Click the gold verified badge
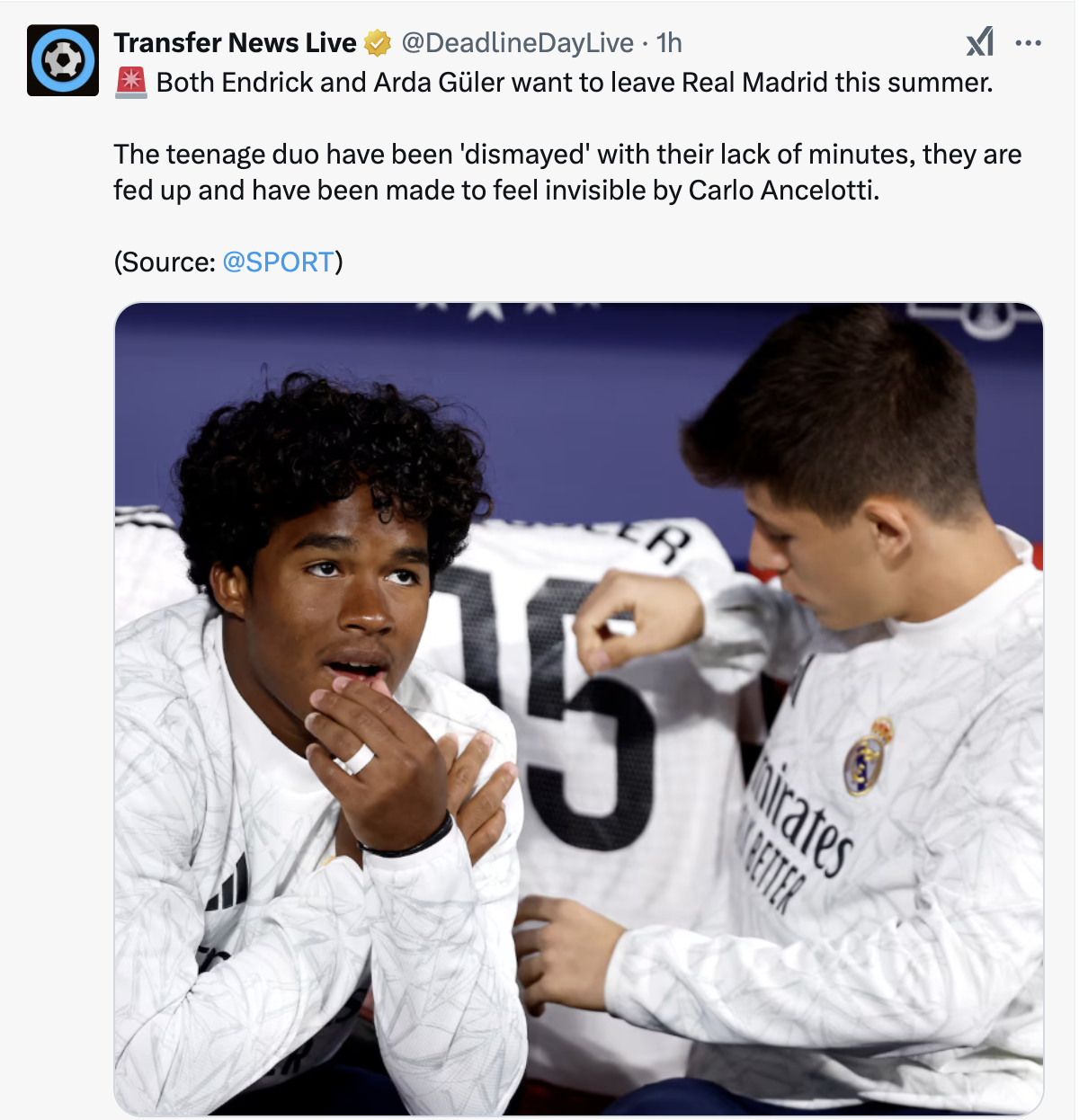1079x1120 pixels. click(x=378, y=42)
